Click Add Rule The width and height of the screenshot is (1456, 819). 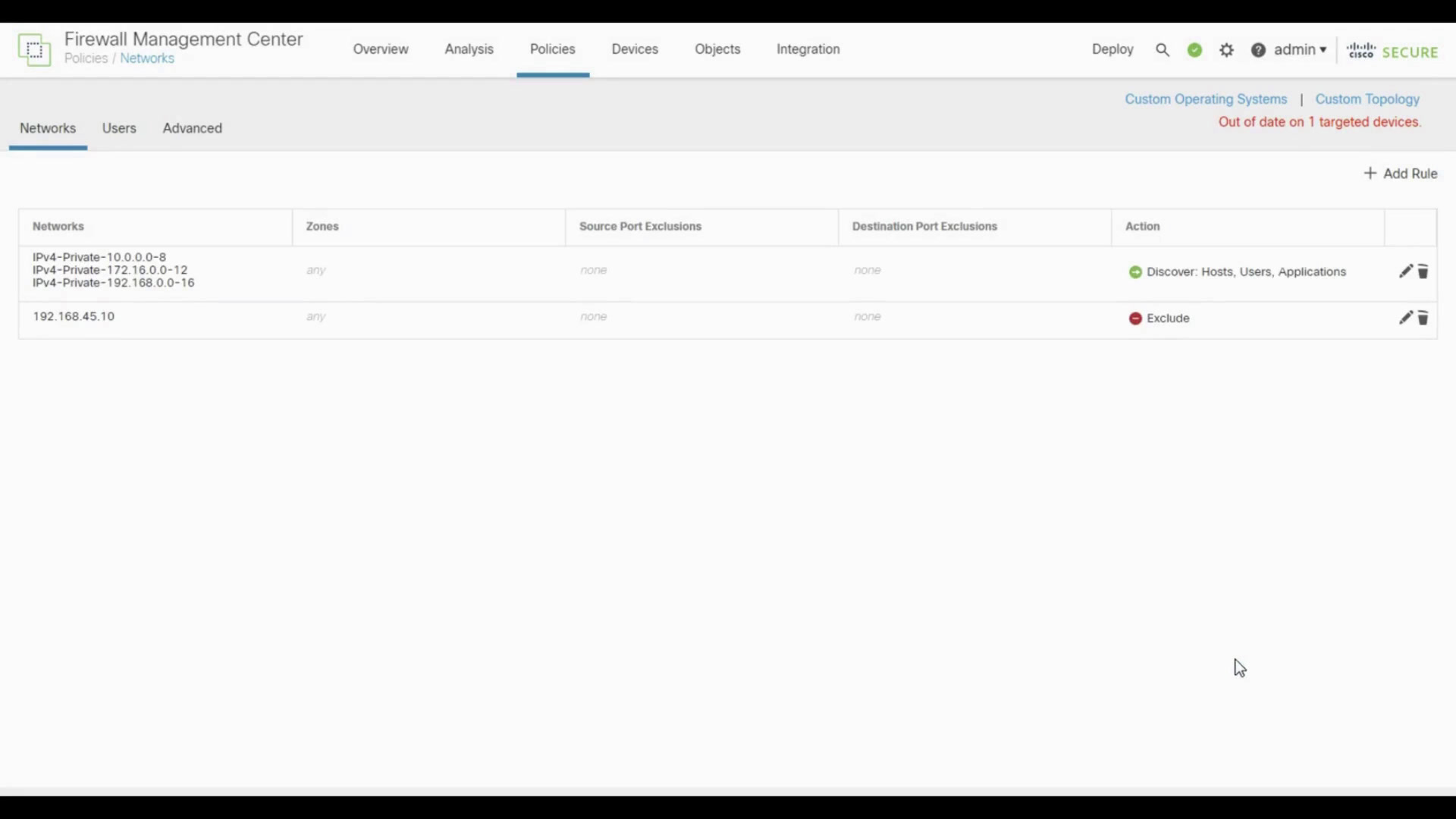(1401, 174)
